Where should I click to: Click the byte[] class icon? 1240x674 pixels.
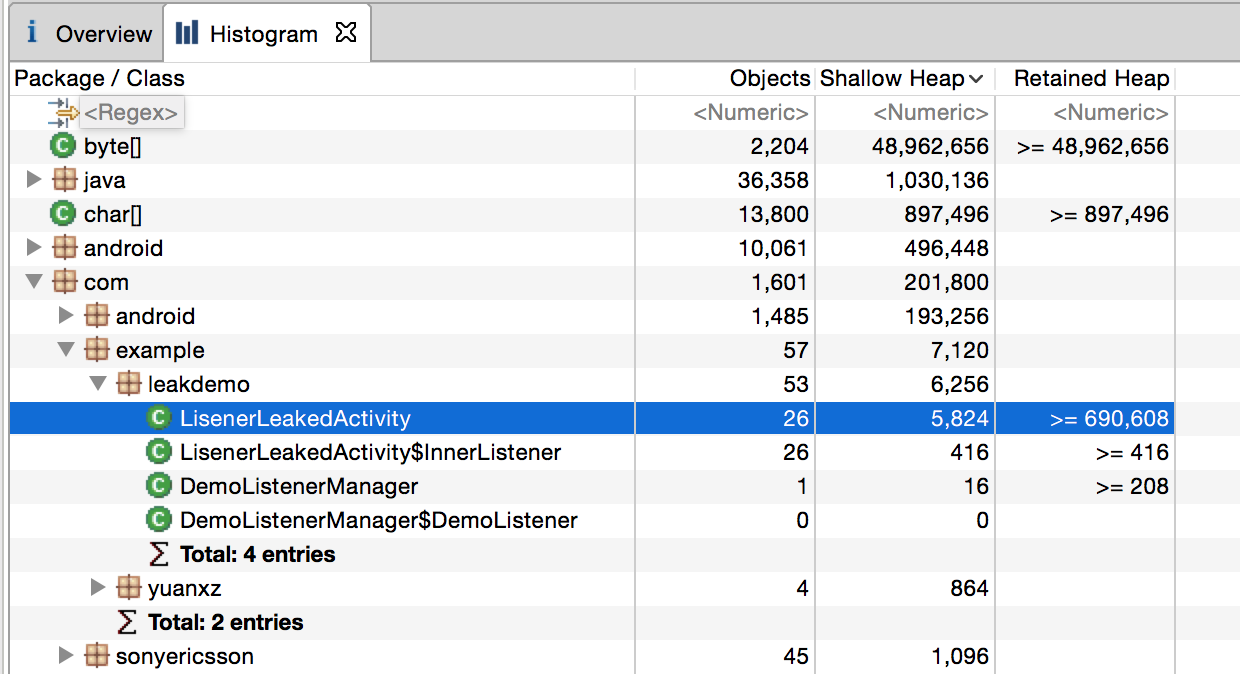tap(63, 147)
